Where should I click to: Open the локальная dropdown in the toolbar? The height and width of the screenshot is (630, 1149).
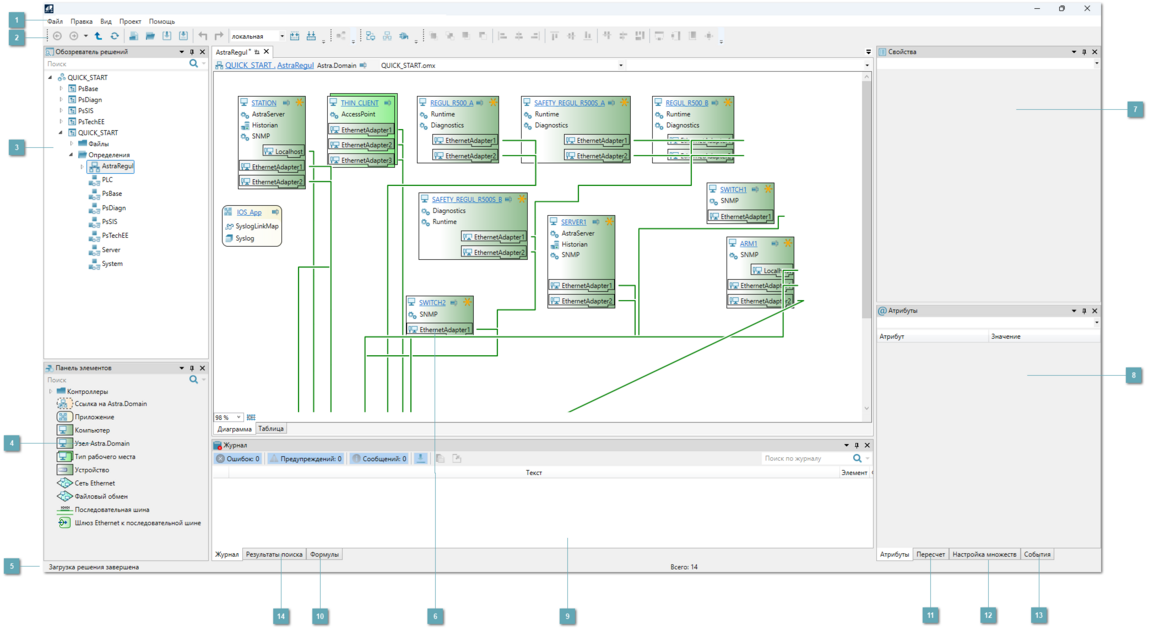tap(282, 36)
